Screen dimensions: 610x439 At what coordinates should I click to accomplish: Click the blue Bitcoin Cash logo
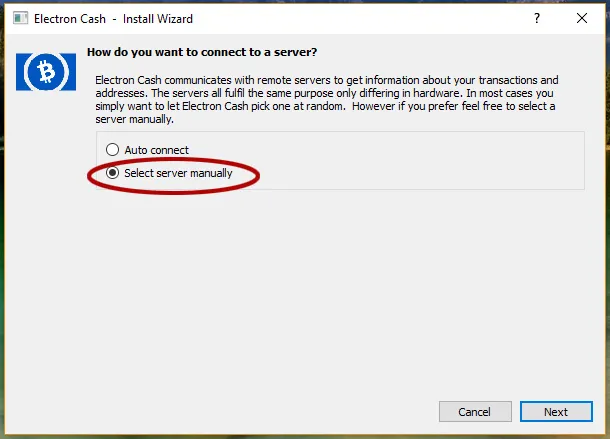[46, 72]
